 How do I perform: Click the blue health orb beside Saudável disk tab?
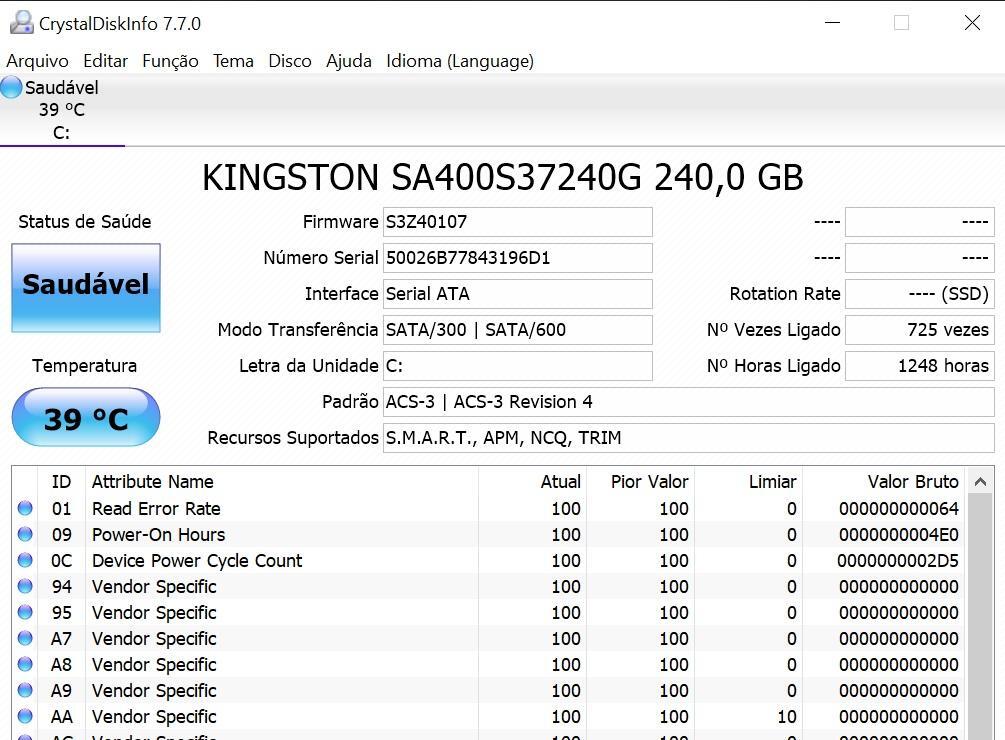coord(11,87)
